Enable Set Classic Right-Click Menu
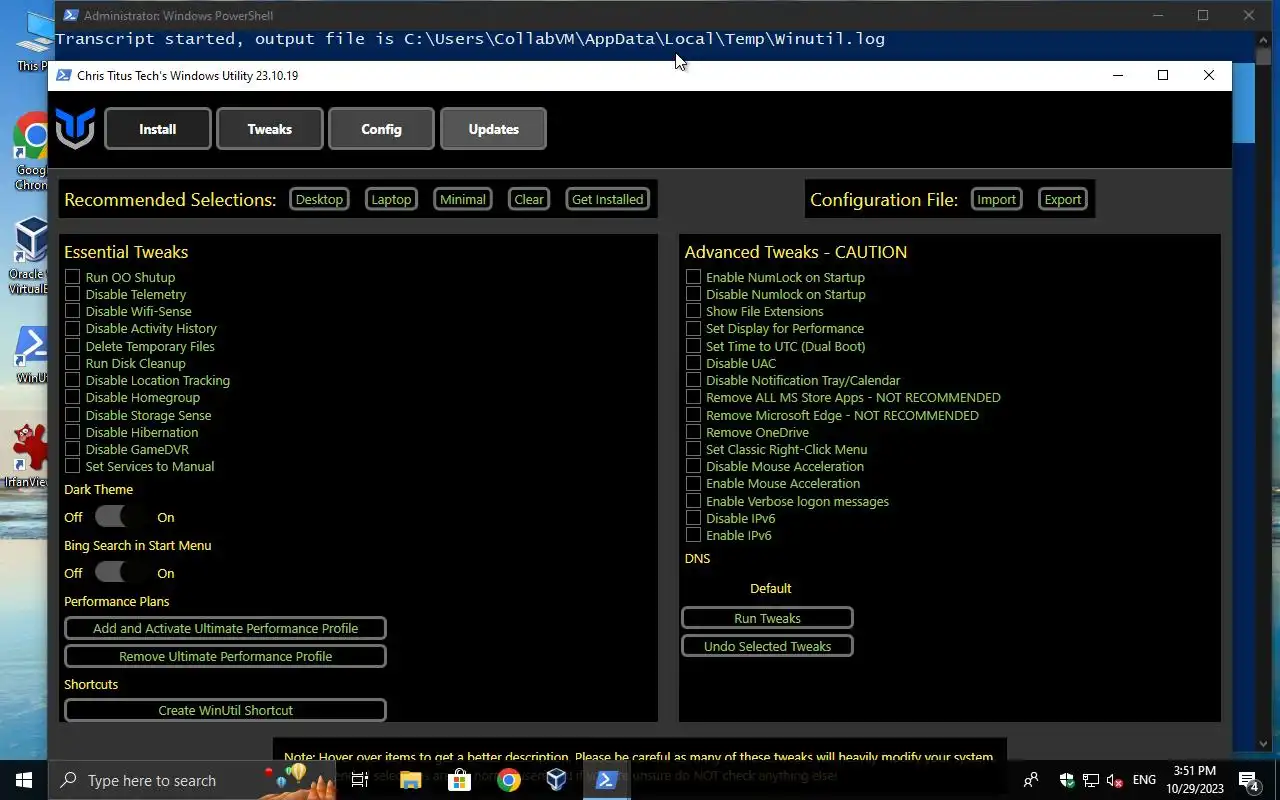The height and width of the screenshot is (800, 1280). coord(693,449)
